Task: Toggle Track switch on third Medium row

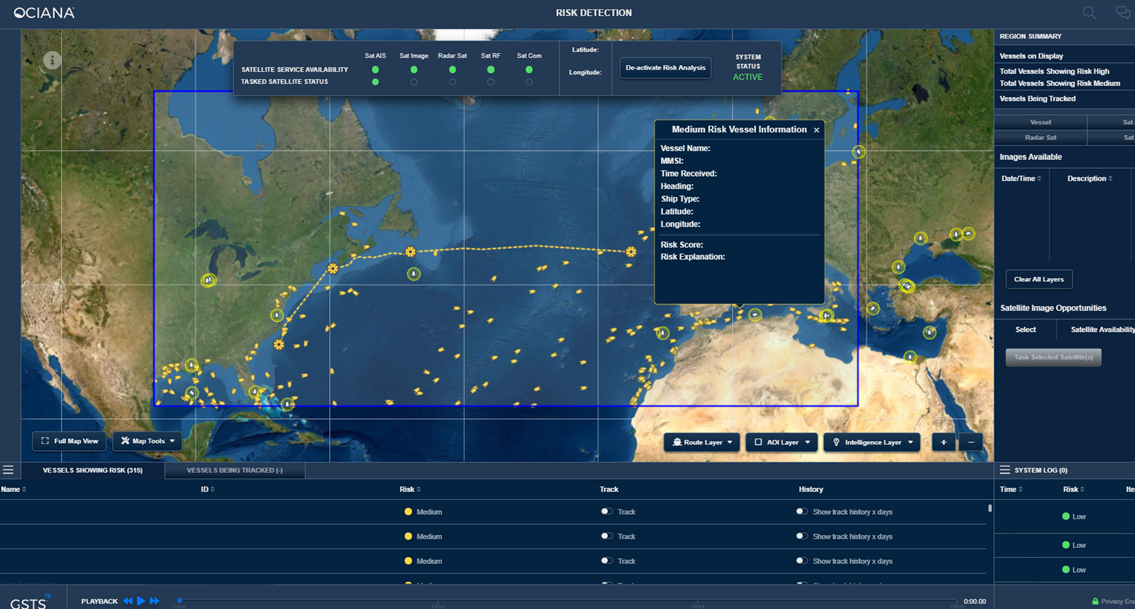Action: click(607, 560)
